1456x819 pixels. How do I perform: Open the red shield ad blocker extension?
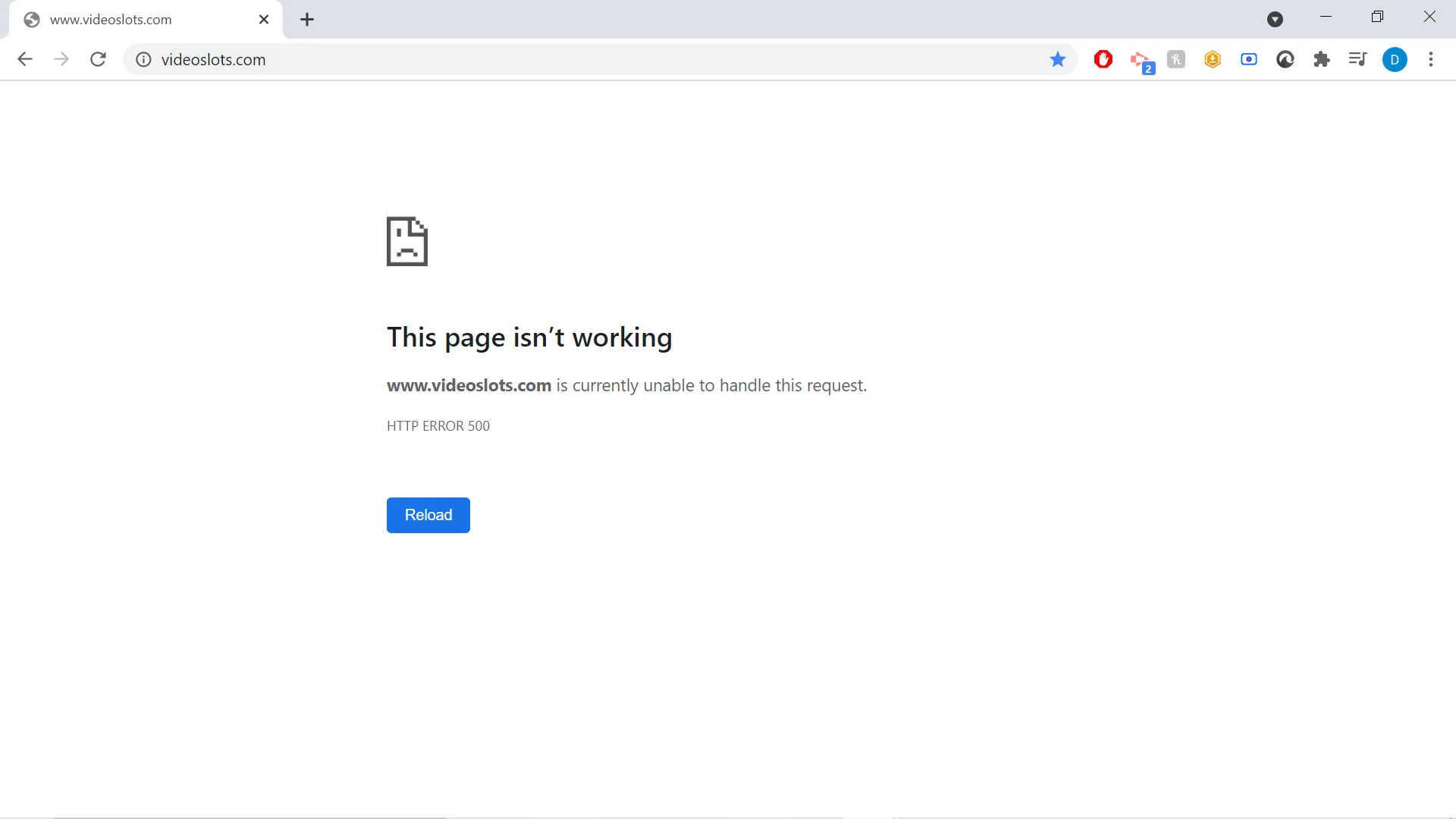1103,59
